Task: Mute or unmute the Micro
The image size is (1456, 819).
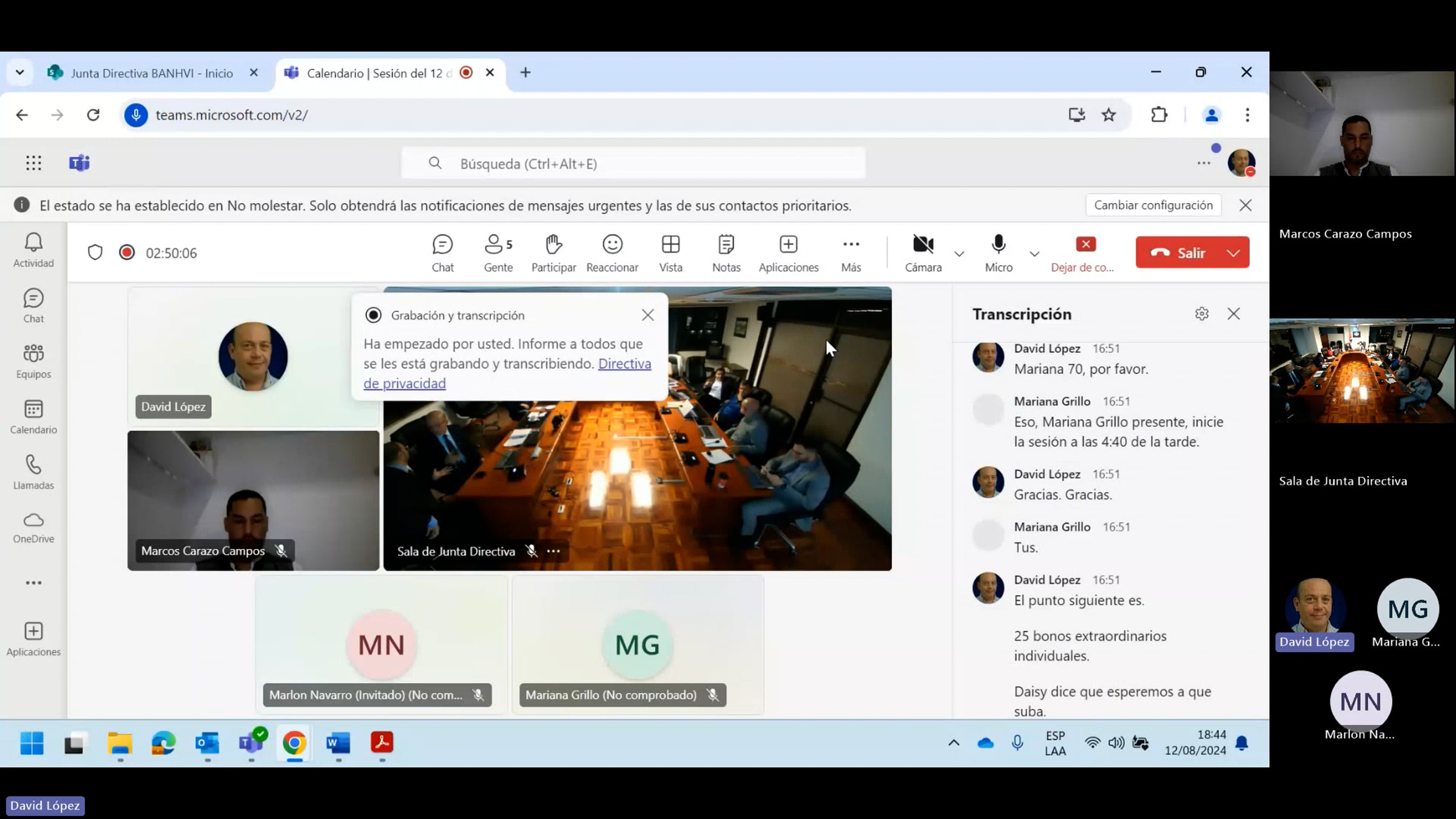Action: 999,253
